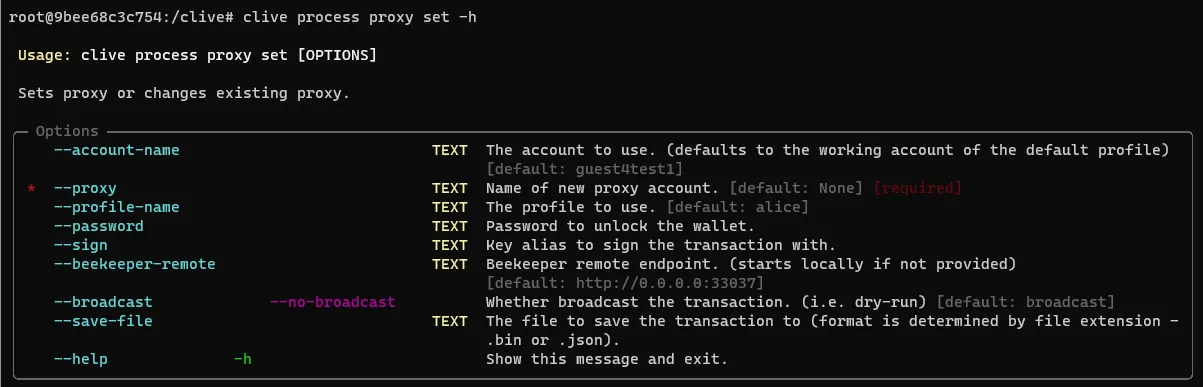This screenshot has height=387, width=1203.
Task: Click the red required asterisk beside --proxy
Action: (x=32, y=190)
